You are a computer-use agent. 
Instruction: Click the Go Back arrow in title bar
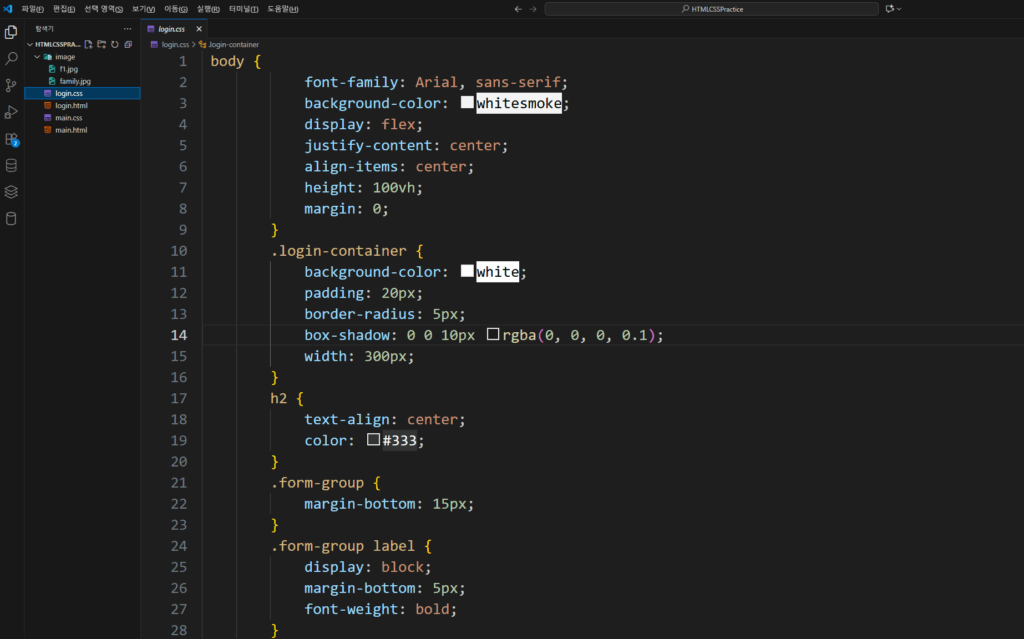(x=517, y=9)
